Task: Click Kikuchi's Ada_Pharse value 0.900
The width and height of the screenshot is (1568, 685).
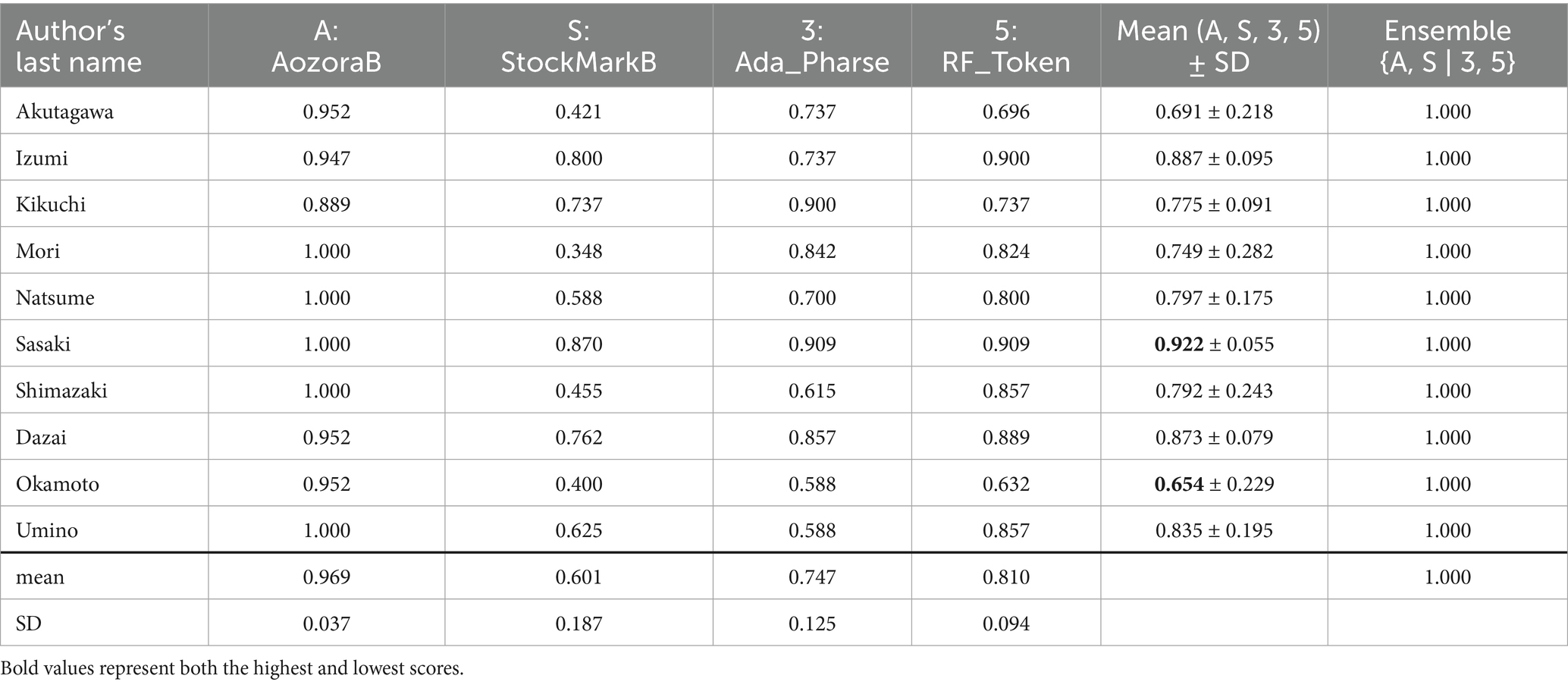Action: [x=812, y=205]
